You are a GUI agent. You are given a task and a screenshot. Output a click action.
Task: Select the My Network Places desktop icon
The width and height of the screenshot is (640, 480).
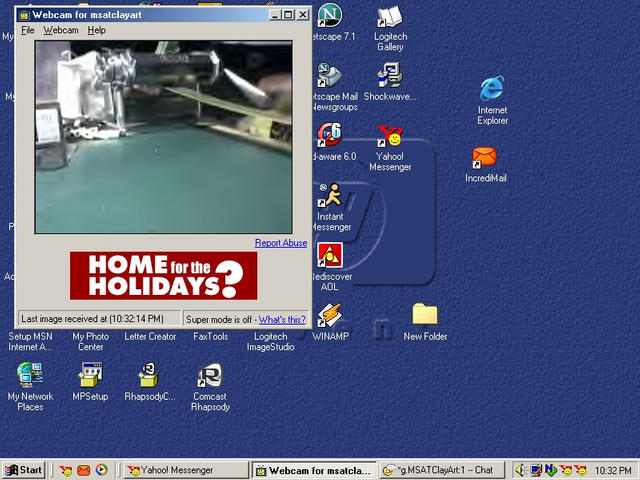click(x=30, y=375)
